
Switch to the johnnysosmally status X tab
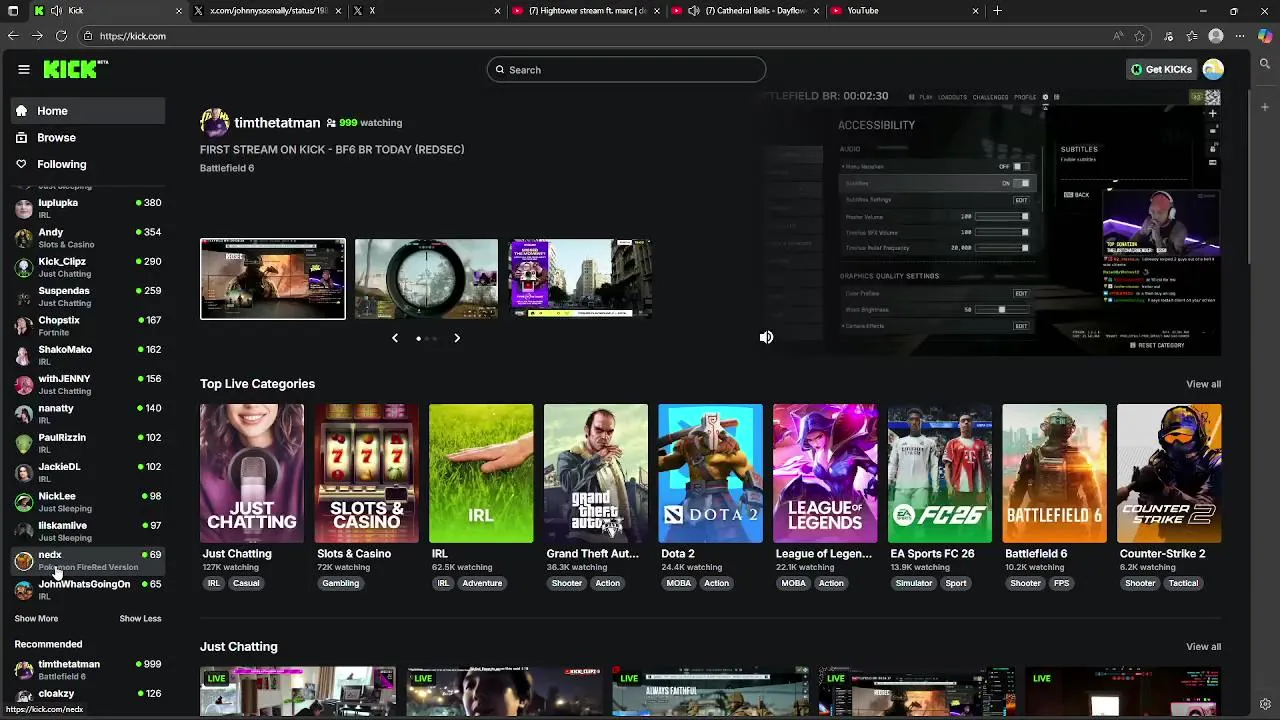click(x=268, y=11)
